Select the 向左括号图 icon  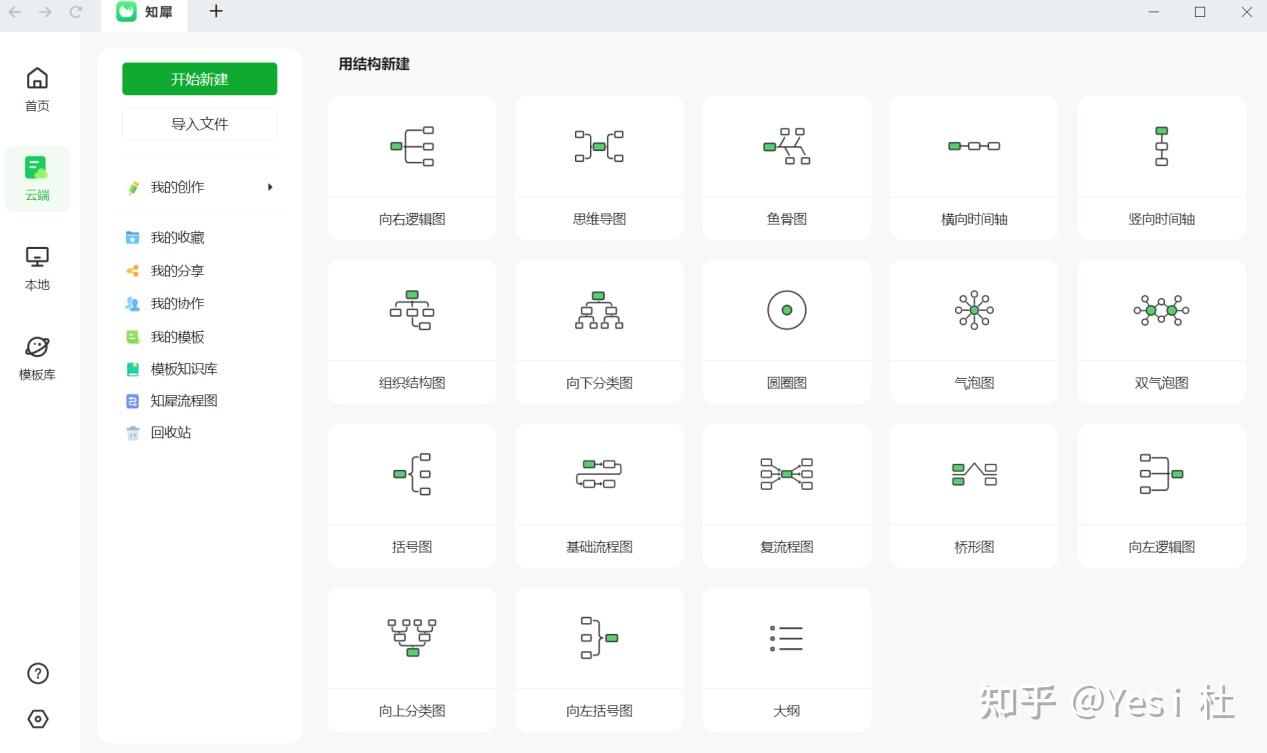[x=599, y=638]
